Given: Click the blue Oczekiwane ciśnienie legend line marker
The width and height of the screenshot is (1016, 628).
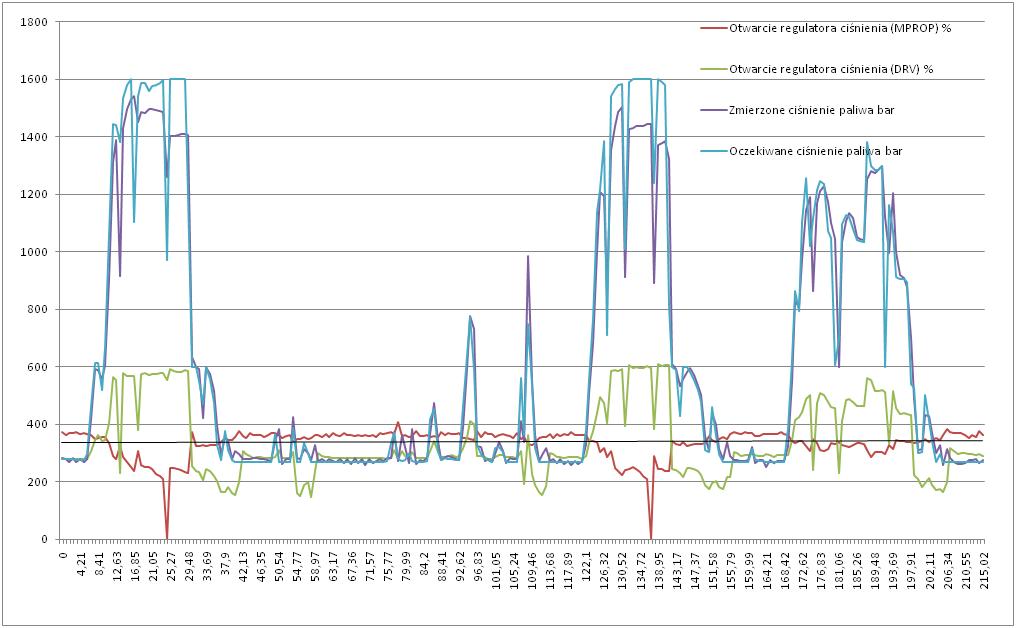Looking at the screenshot, I should click(x=713, y=151).
